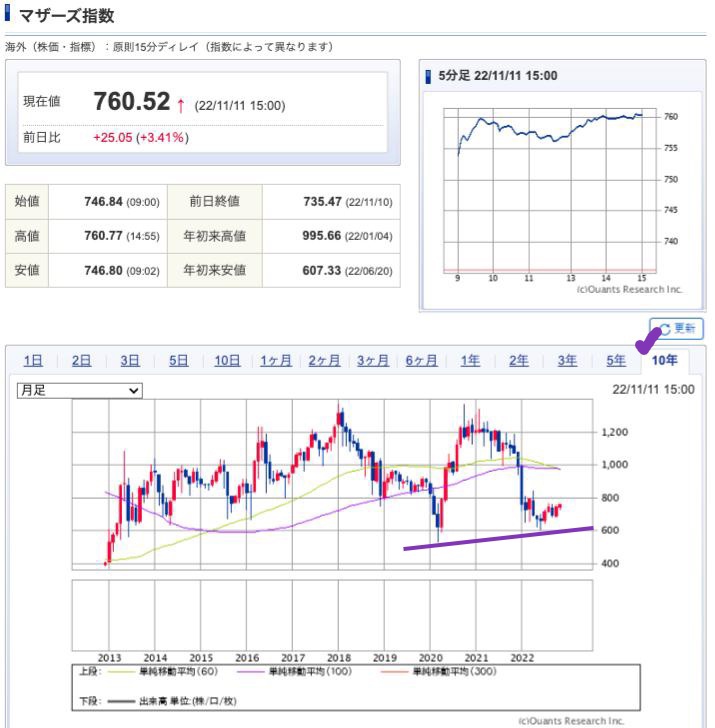Click the 5分足 22/11/11 15:00 header
The image size is (715, 728).
(x=498, y=76)
